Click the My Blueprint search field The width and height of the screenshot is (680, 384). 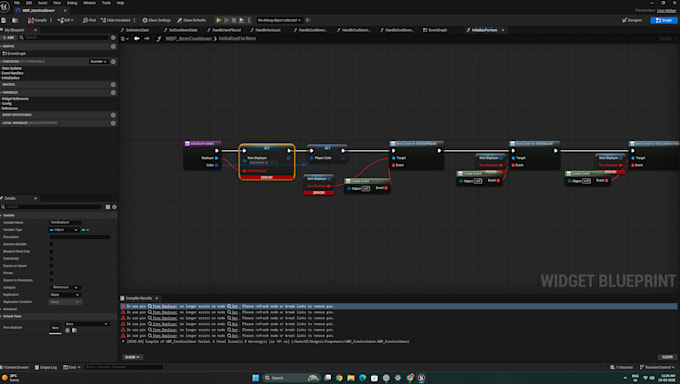pyautogui.click(x=64, y=38)
